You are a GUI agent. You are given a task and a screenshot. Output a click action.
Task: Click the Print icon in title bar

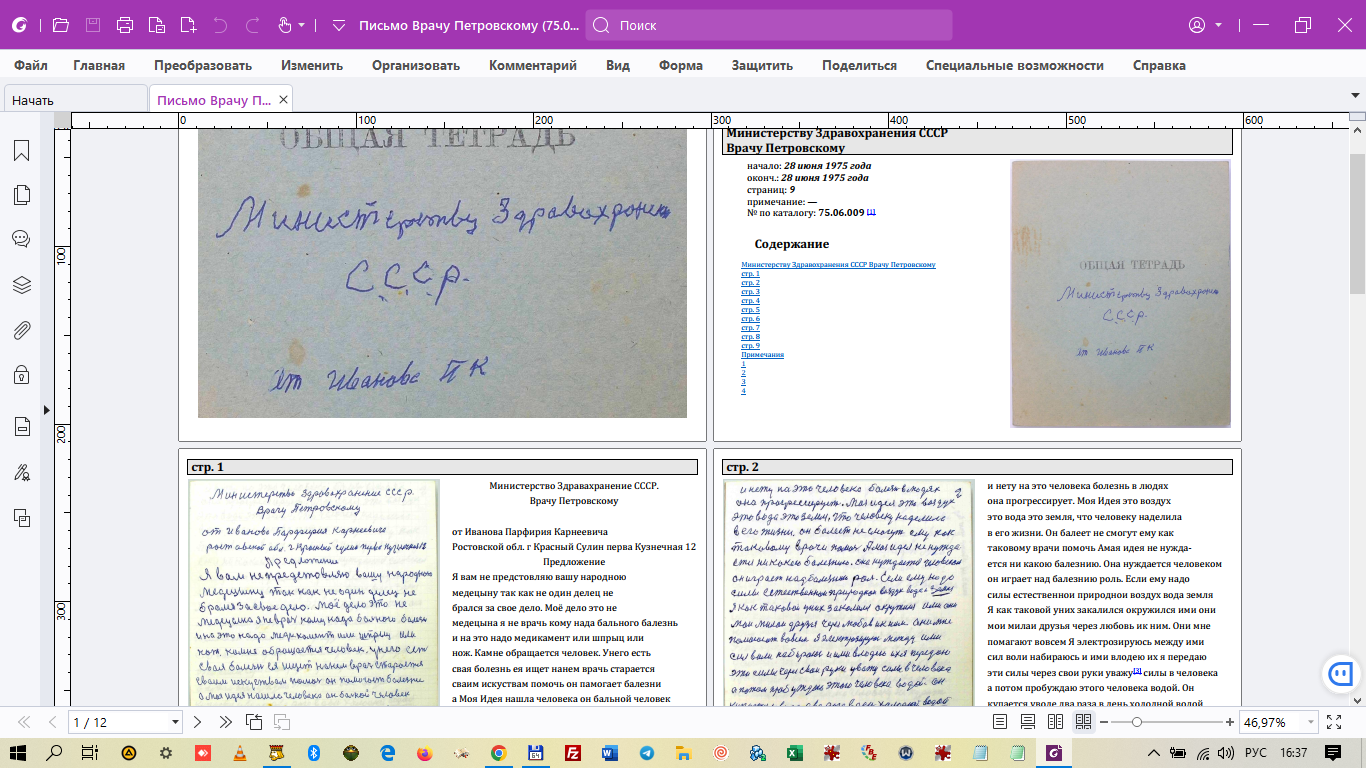[125, 25]
